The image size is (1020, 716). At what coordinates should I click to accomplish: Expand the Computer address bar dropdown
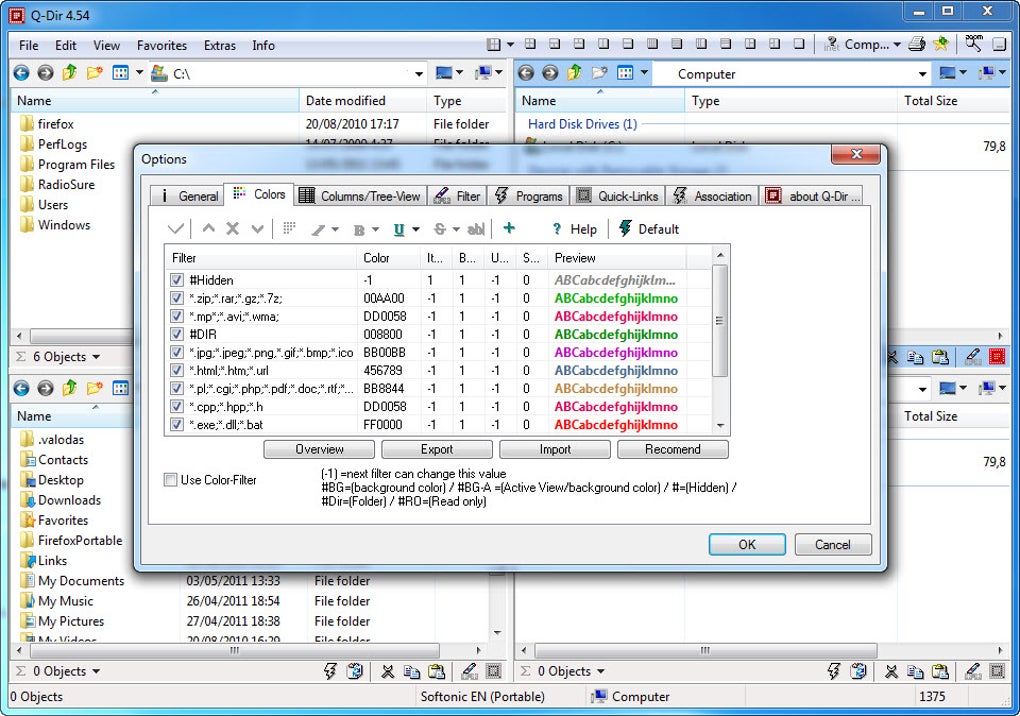pos(922,73)
